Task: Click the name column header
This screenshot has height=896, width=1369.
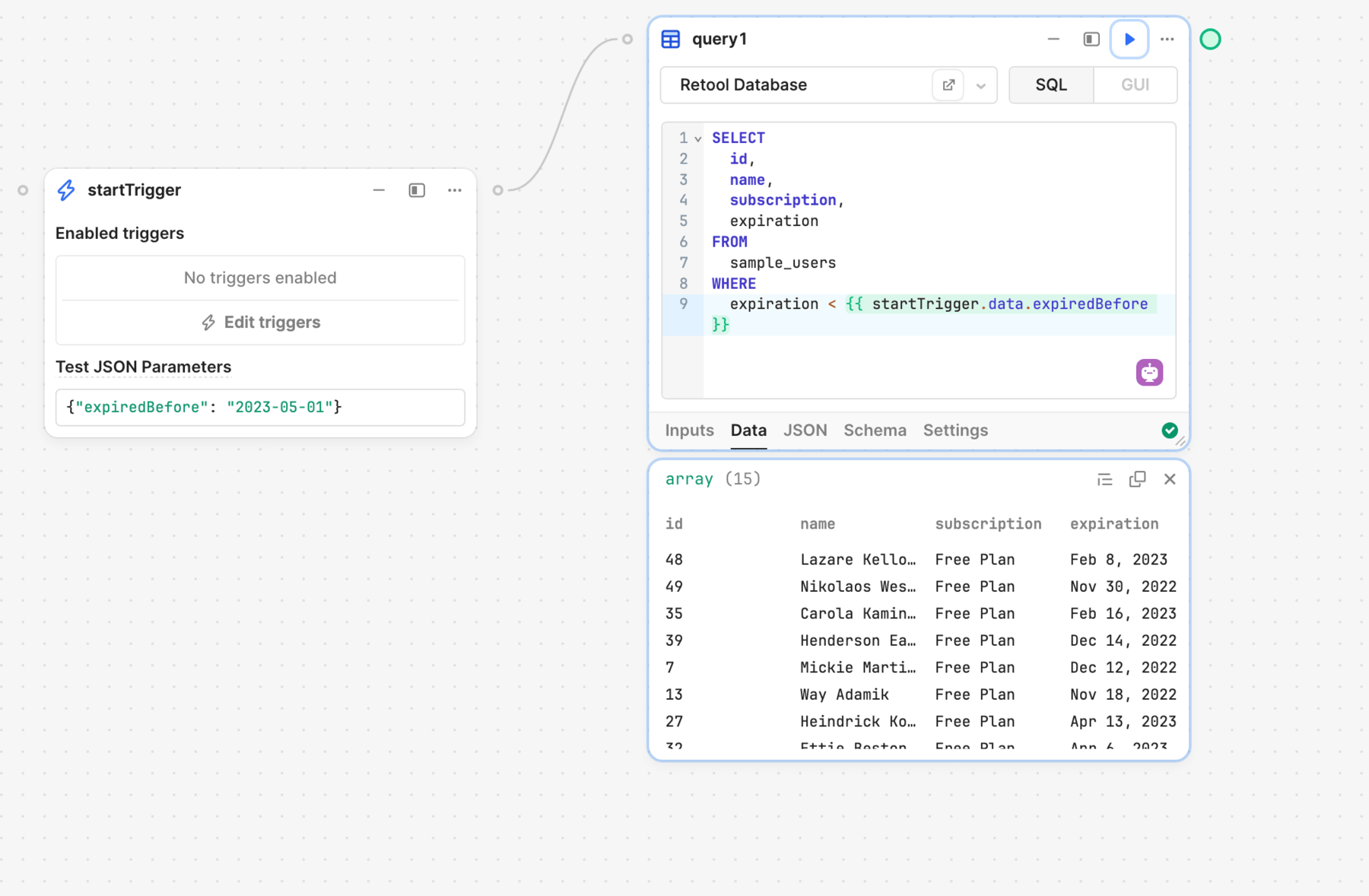Action: [818, 524]
